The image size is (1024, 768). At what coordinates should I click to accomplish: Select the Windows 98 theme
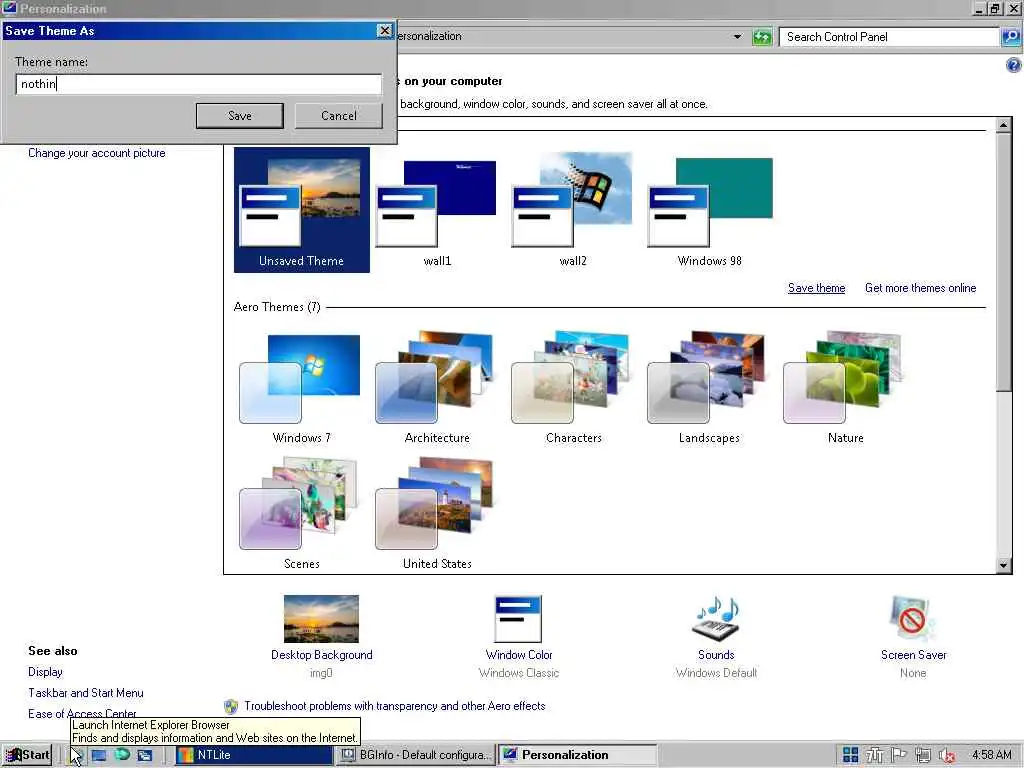pyautogui.click(x=710, y=212)
